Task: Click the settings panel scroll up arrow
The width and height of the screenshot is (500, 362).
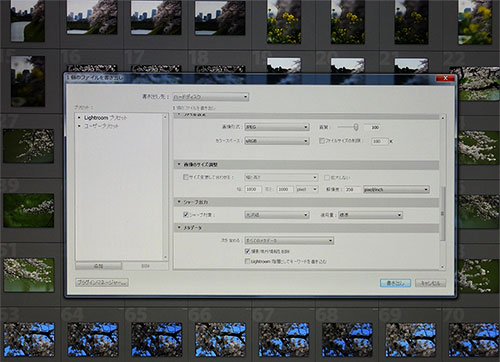Action: click(443, 117)
